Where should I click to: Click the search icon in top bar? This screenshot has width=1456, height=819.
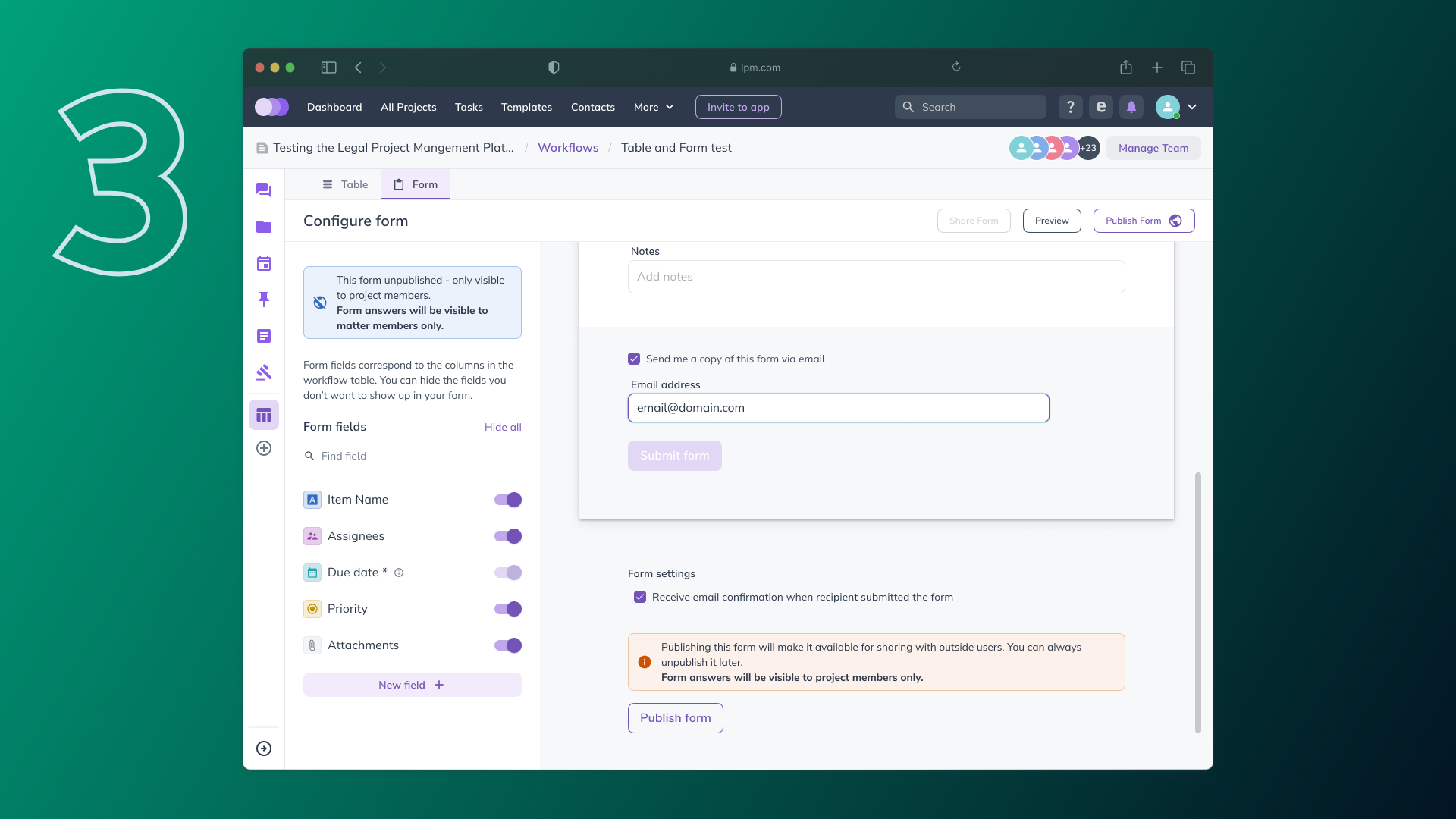[908, 107]
